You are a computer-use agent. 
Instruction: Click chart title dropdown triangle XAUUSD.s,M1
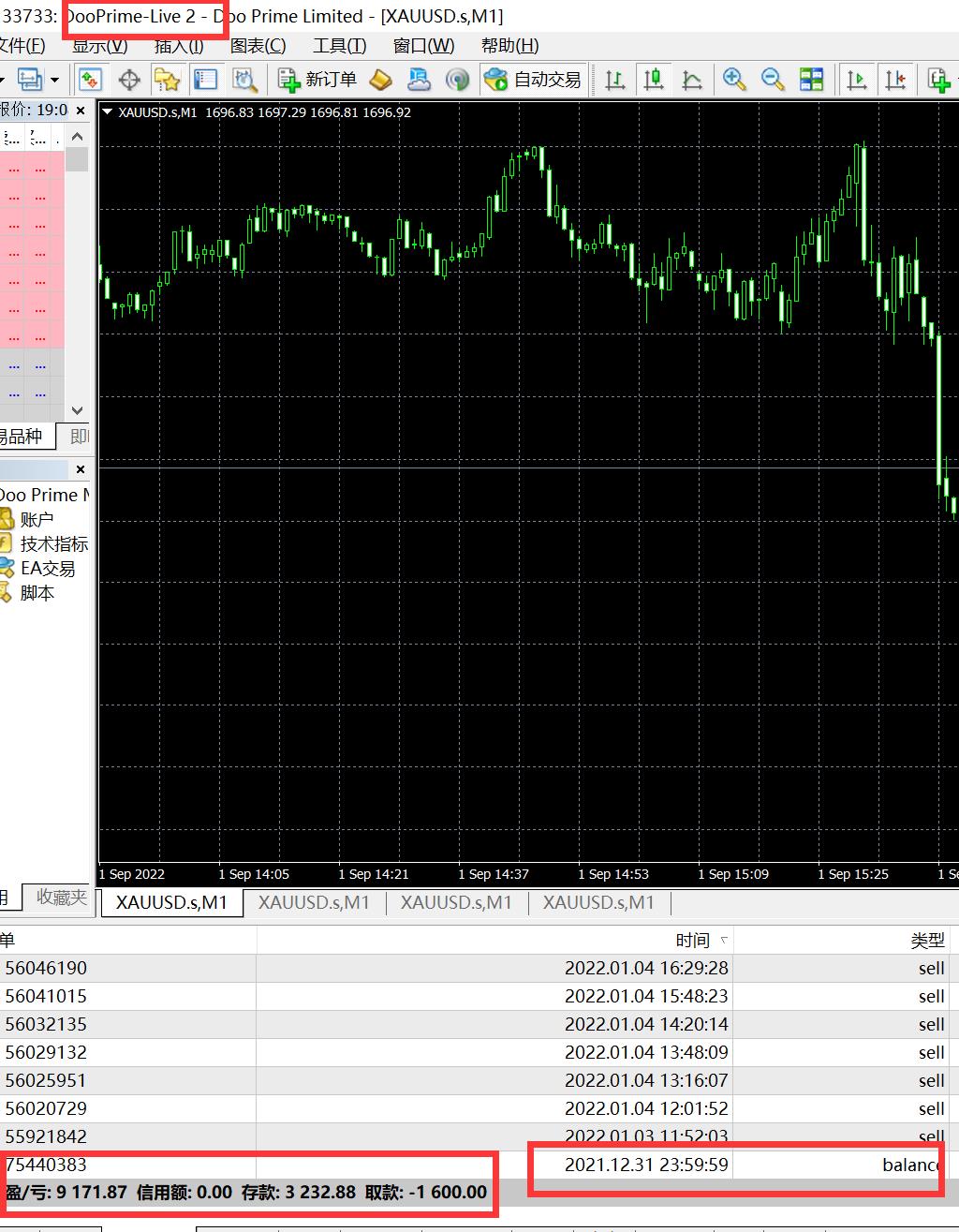(108, 112)
